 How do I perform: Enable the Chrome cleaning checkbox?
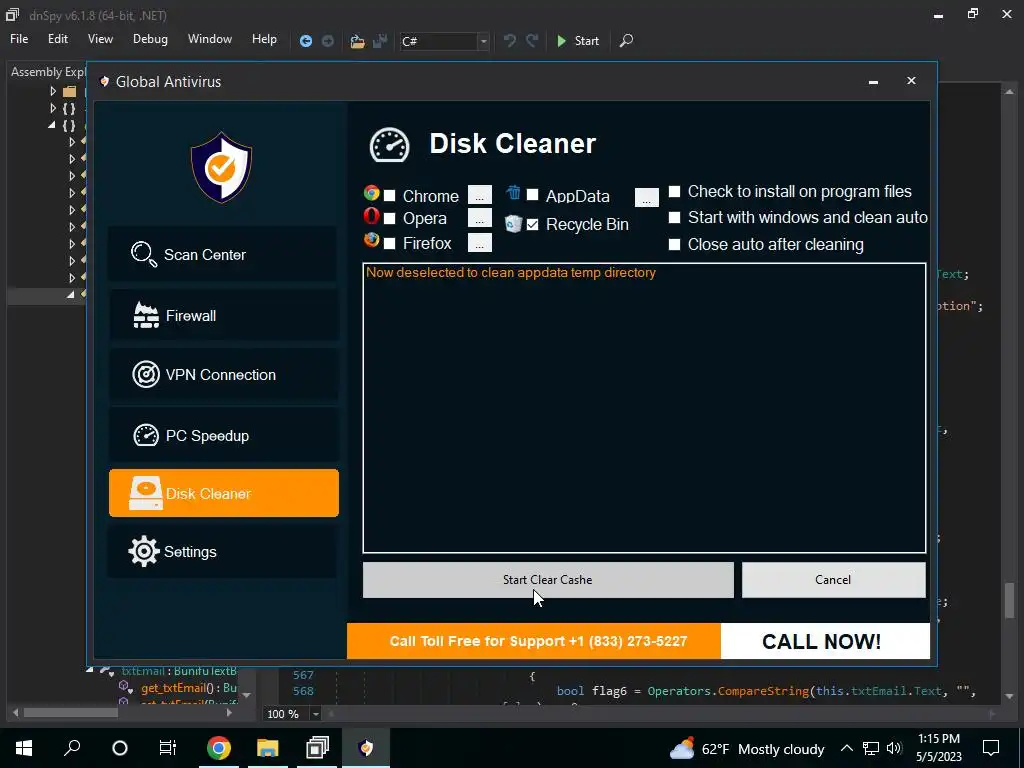tap(390, 196)
